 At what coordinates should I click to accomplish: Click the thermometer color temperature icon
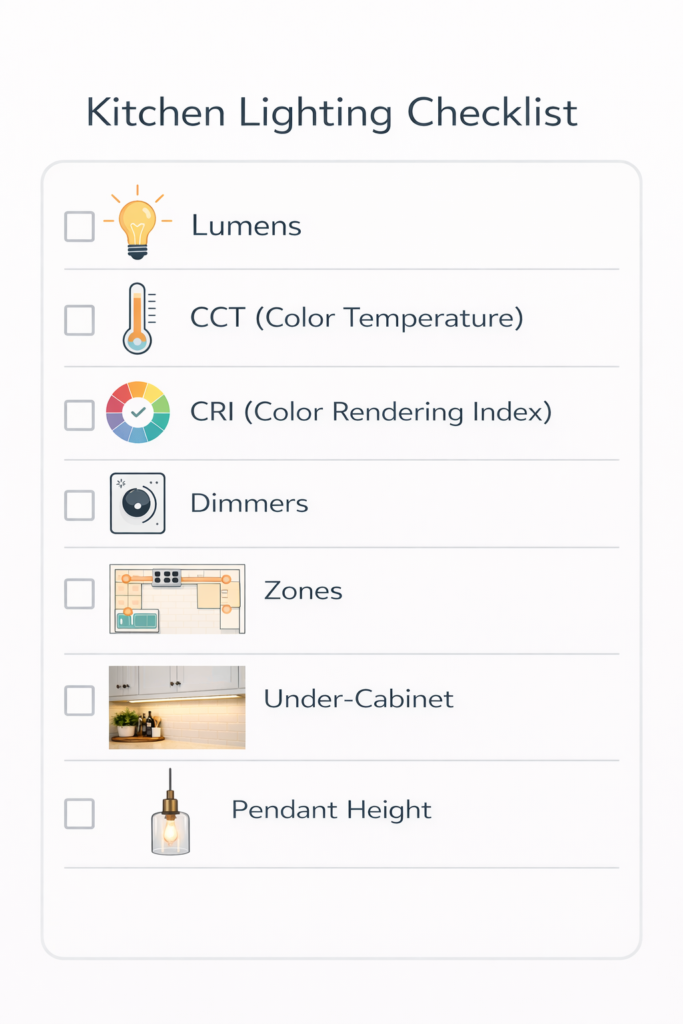coord(137,318)
